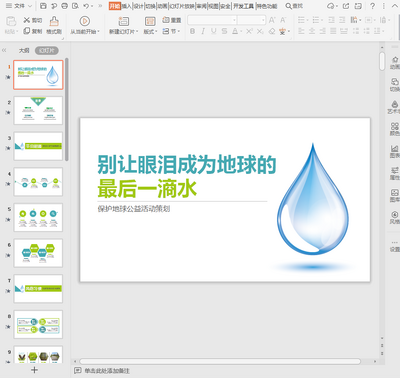Toggle the 幻灯片 thumbnail view pill
This screenshot has width=400, height=378.
pos(47,50)
